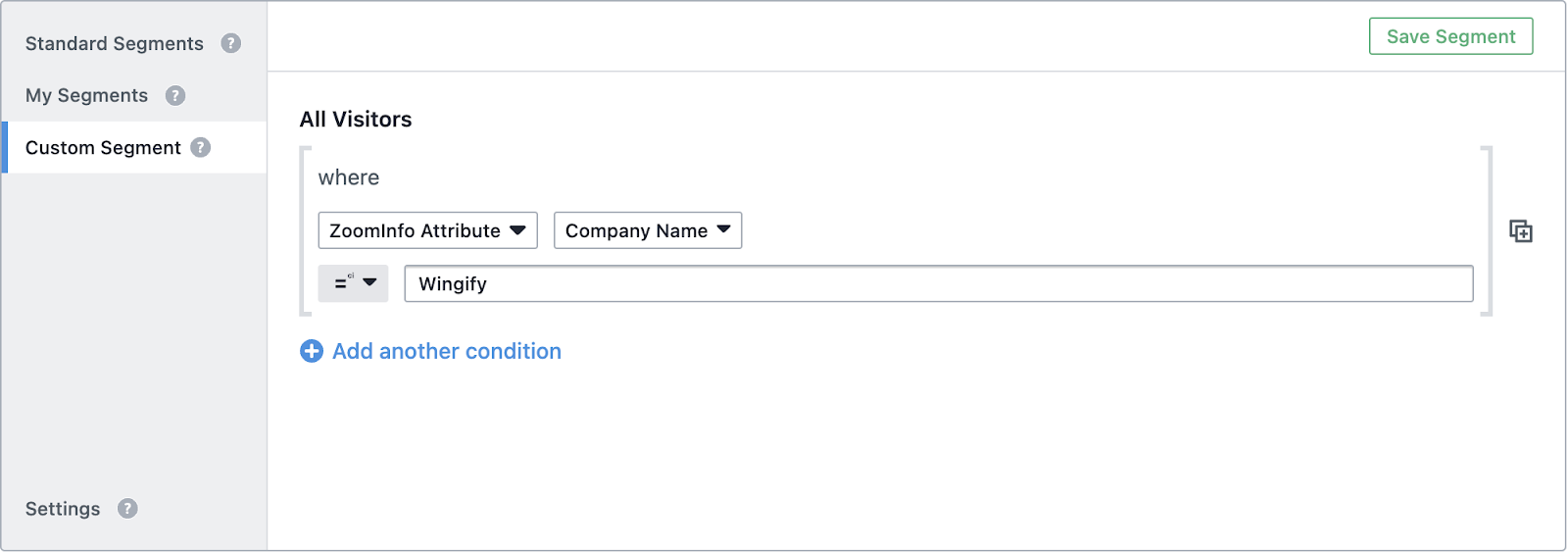Select Standard Segments in sidebar

click(x=115, y=43)
